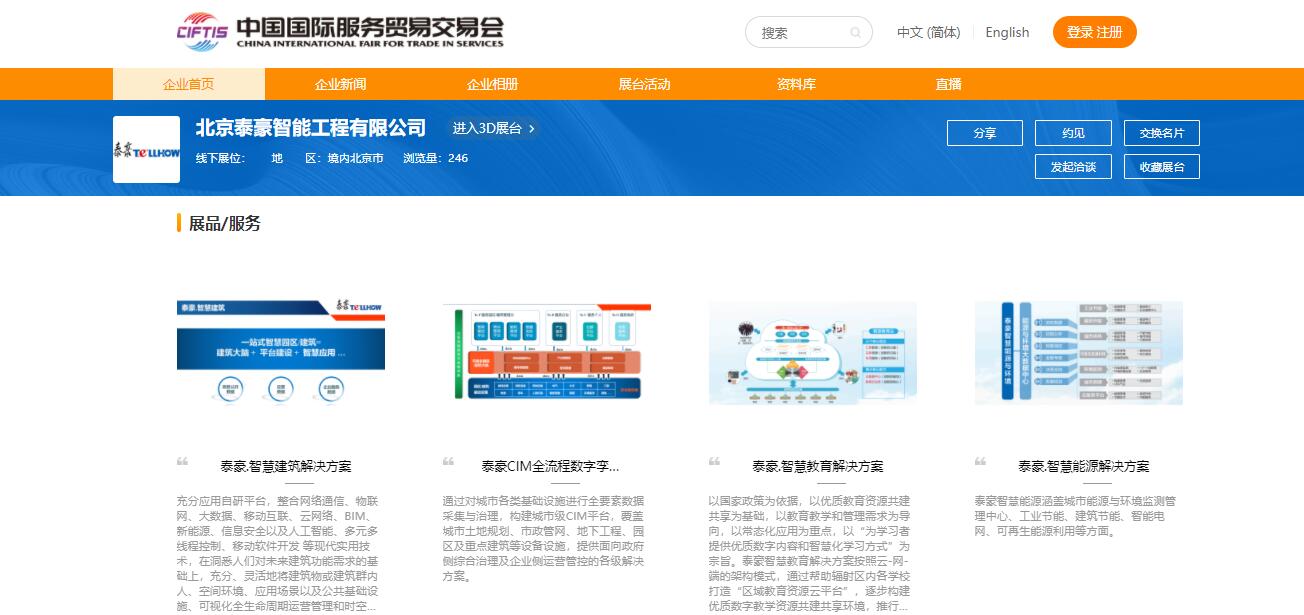Switch language to 中文 (简体)

(928, 32)
